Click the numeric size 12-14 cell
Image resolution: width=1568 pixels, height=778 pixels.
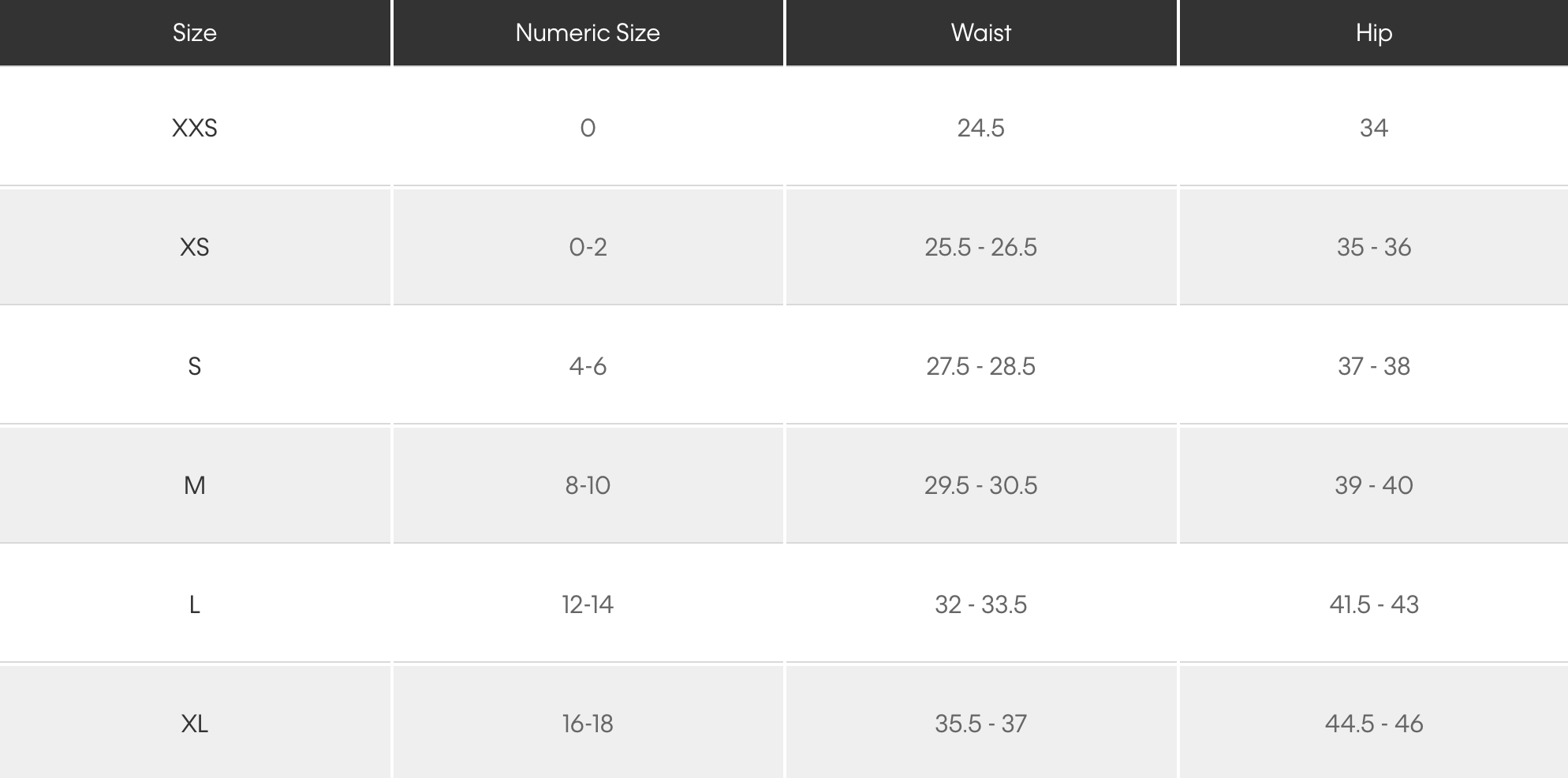click(588, 604)
